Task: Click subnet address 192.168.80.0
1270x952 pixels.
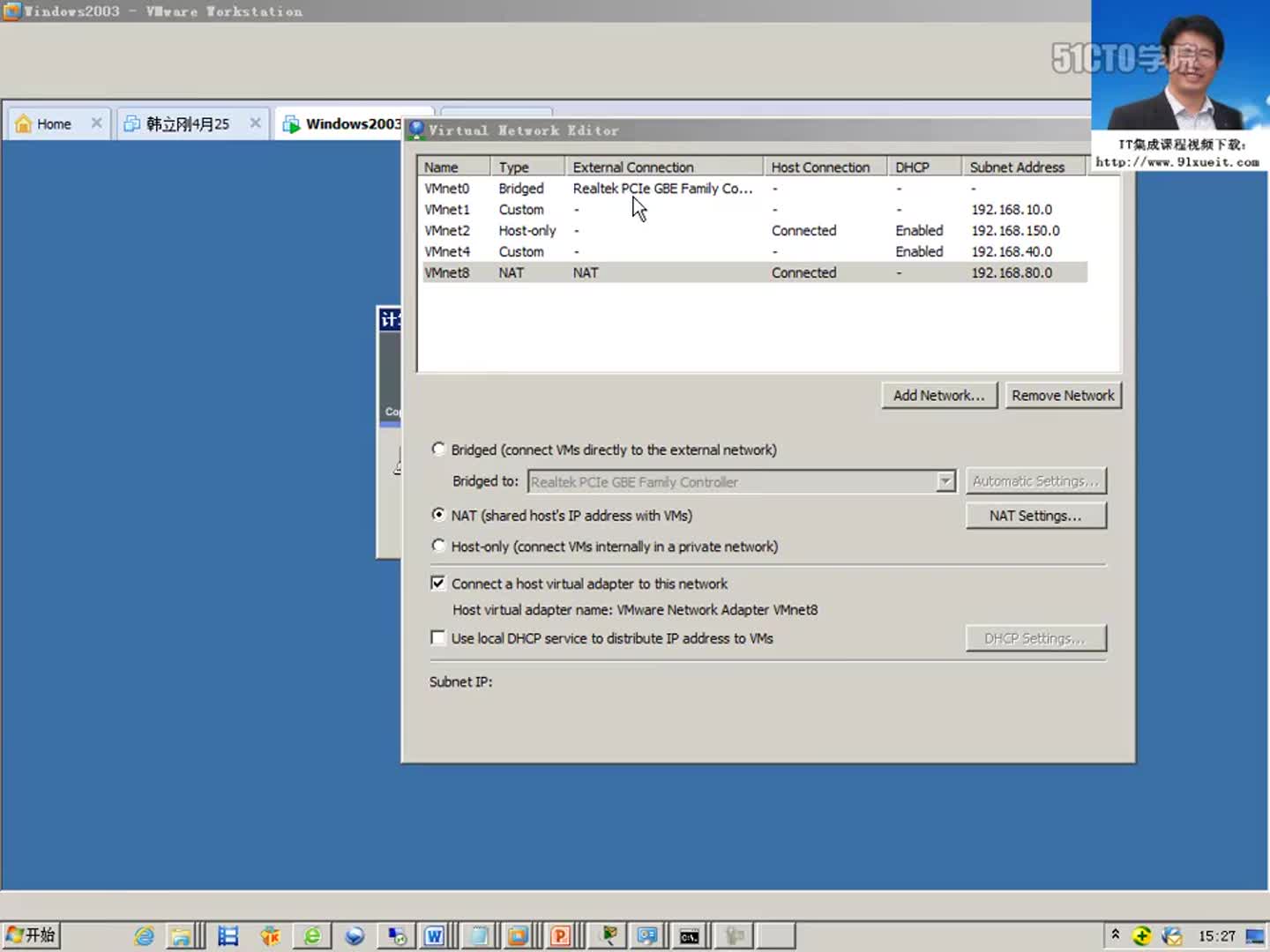Action: (1012, 273)
